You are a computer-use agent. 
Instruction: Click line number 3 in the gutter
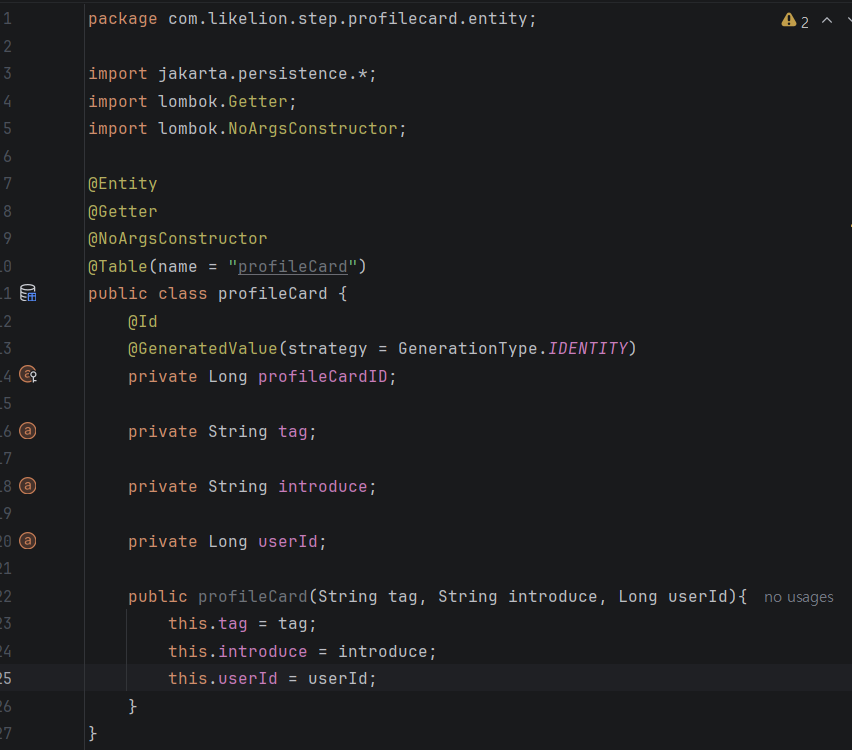7,73
